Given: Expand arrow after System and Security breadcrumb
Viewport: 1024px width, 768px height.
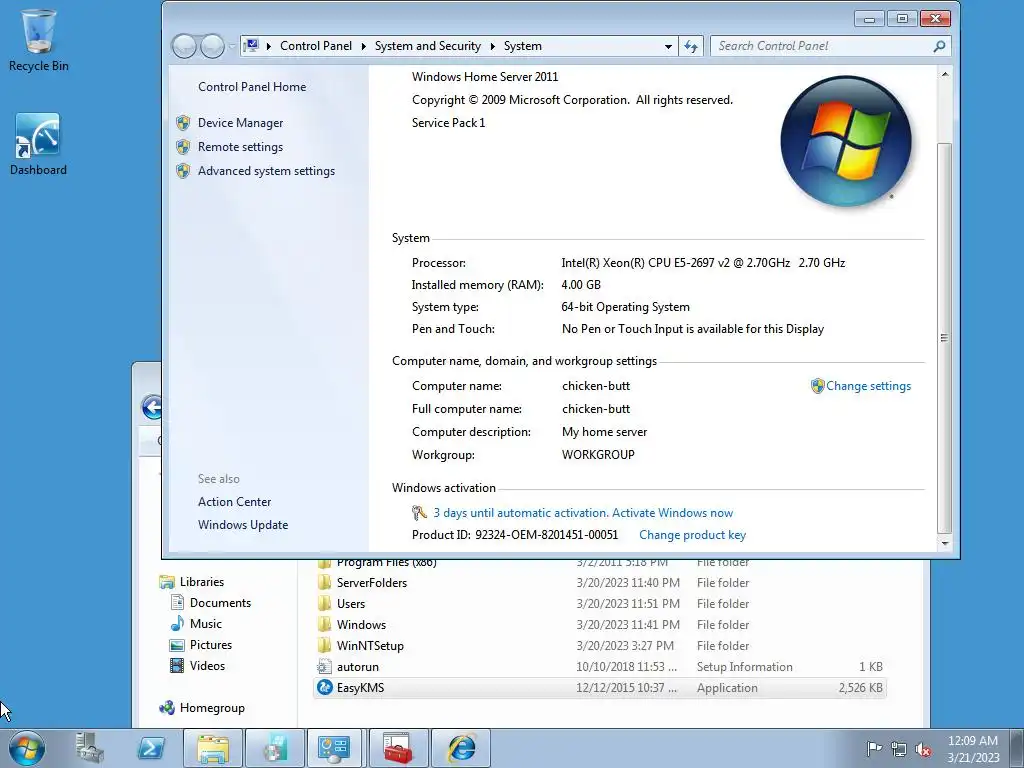Looking at the screenshot, I should (x=492, y=46).
